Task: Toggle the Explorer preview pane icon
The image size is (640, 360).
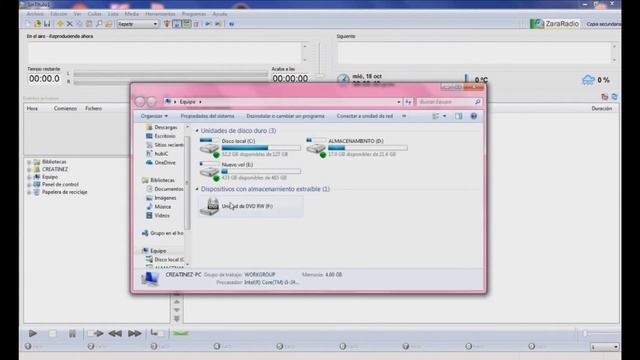Action: pos(459,116)
